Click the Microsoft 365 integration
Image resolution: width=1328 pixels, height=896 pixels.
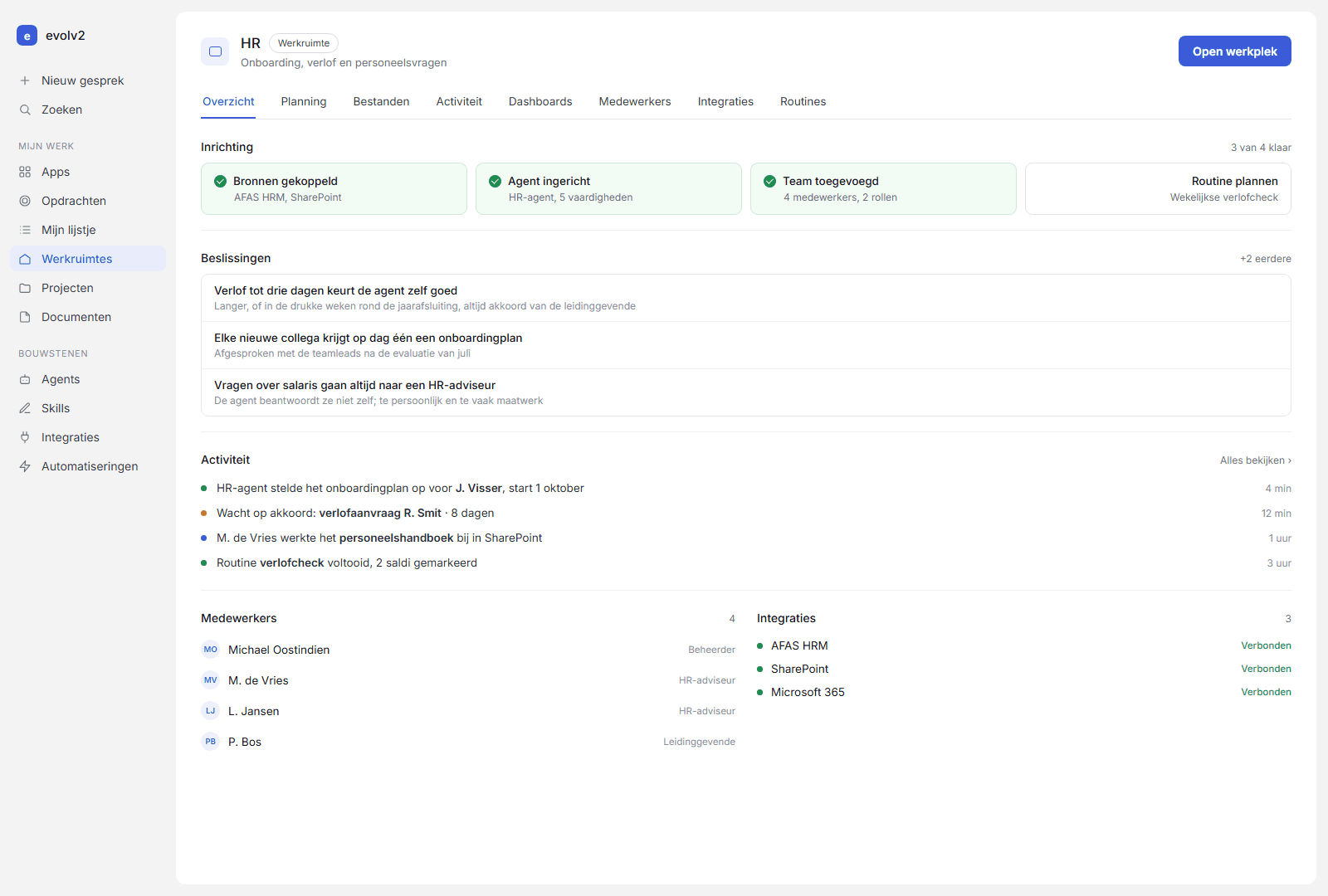(x=1024, y=692)
